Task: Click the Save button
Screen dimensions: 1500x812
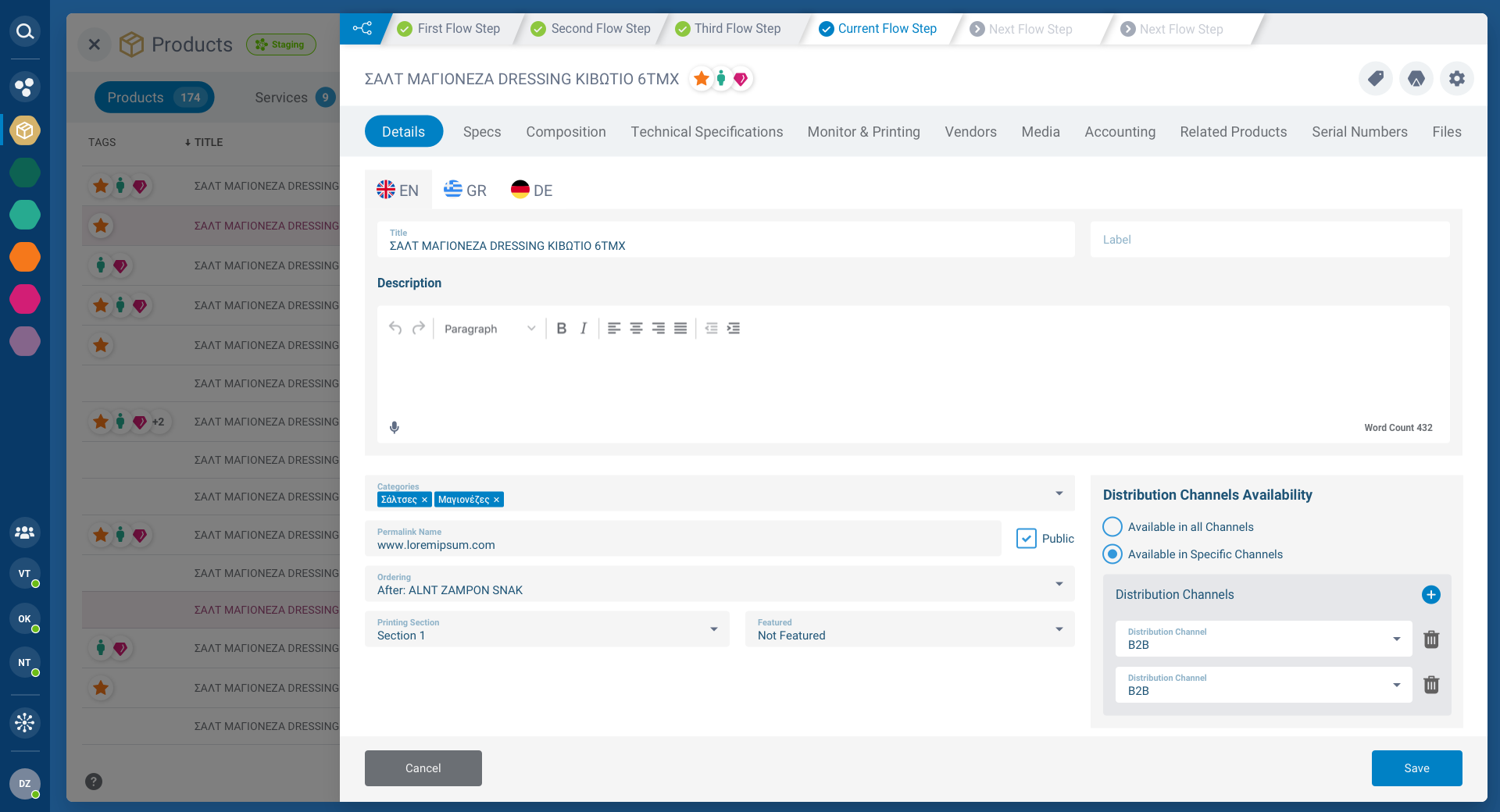Action: [1416, 768]
